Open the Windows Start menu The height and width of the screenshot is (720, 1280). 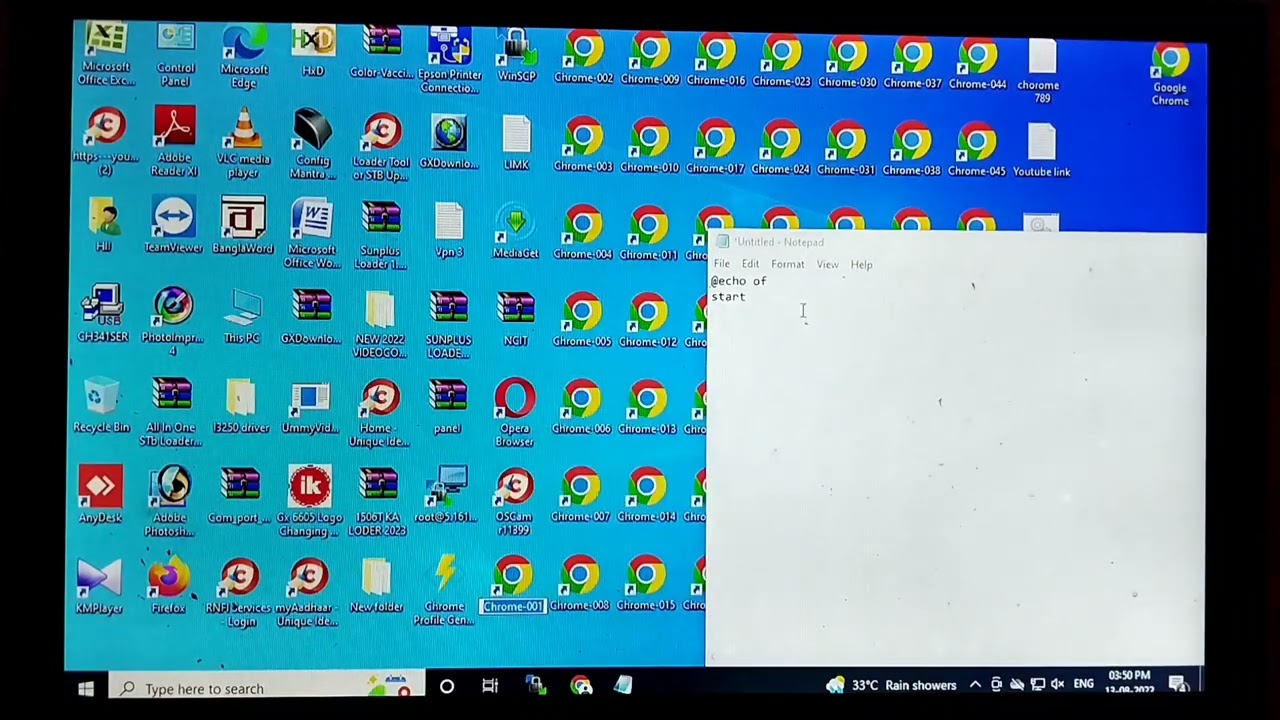tap(86, 688)
